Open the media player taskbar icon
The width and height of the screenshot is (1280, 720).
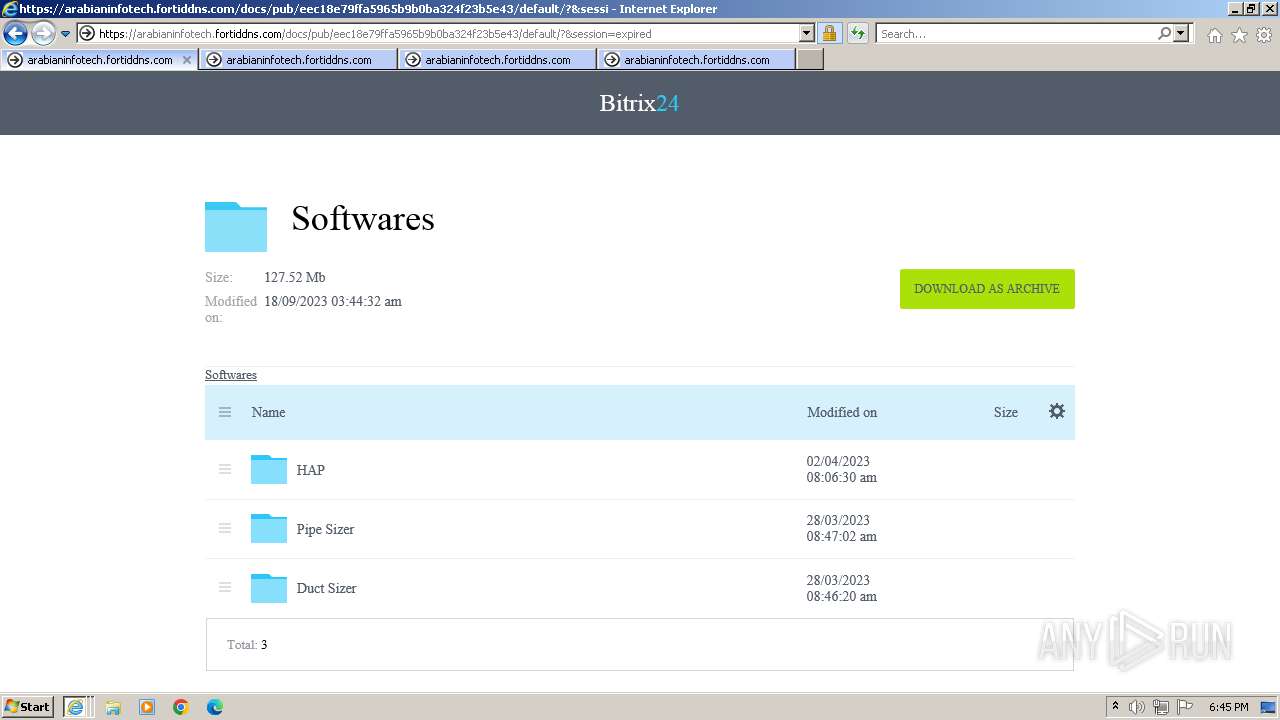coord(147,707)
